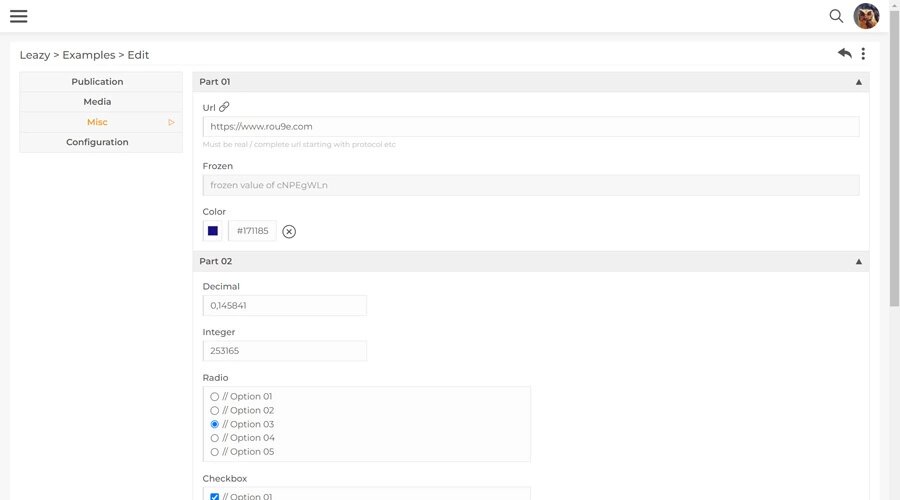Select the Misc tab
Image resolution: width=900 pixels, height=500 pixels.
click(x=101, y=122)
